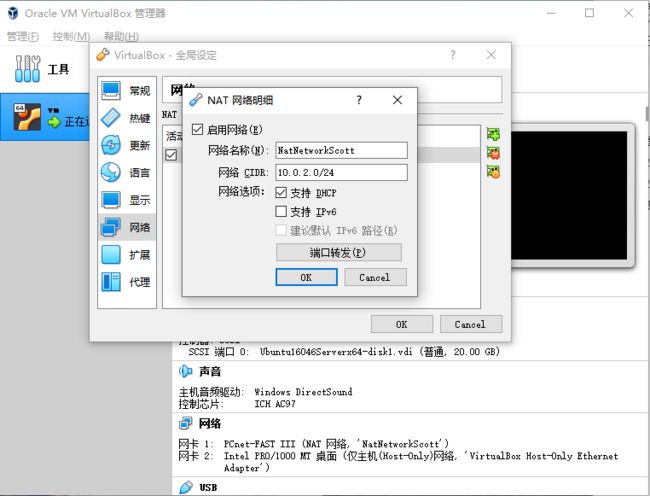Select the 网络 (Network) settings icon
The width and height of the screenshot is (650, 496).
[x=111, y=227]
